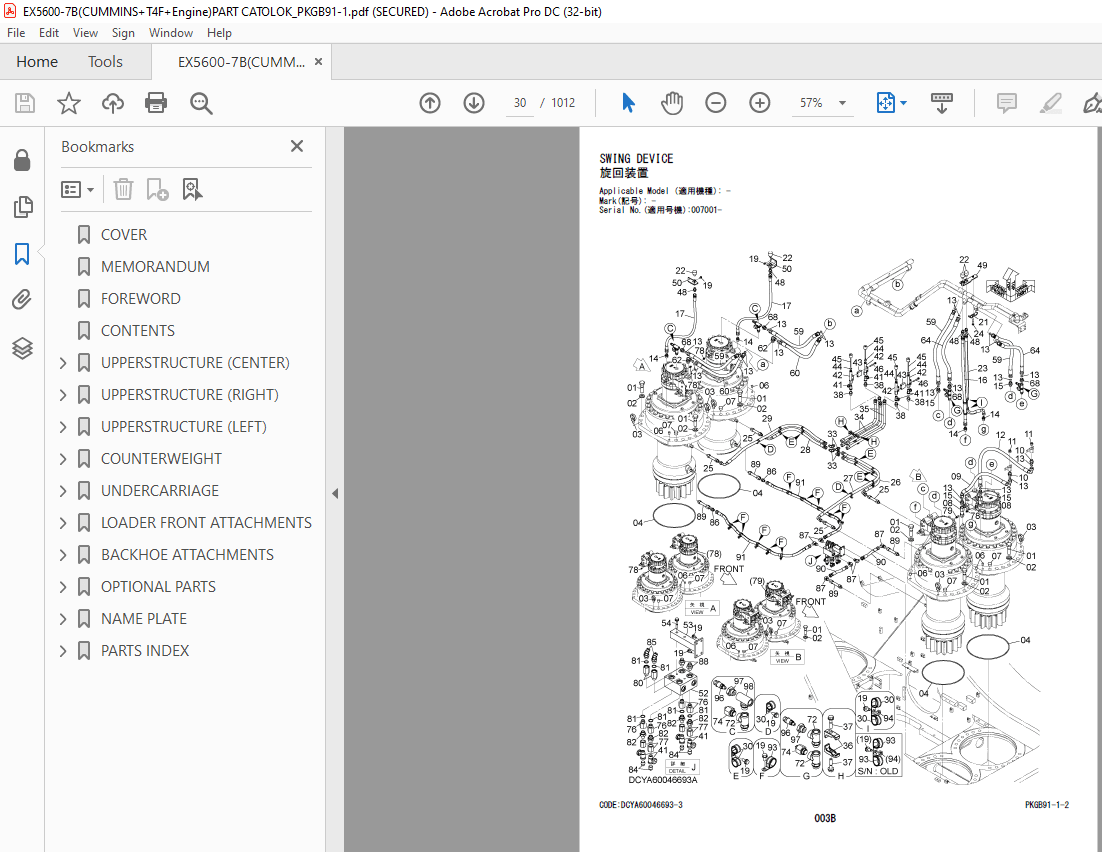This screenshot has width=1102, height=852.
Task: Go to previous page arrow
Action: [430, 103]
